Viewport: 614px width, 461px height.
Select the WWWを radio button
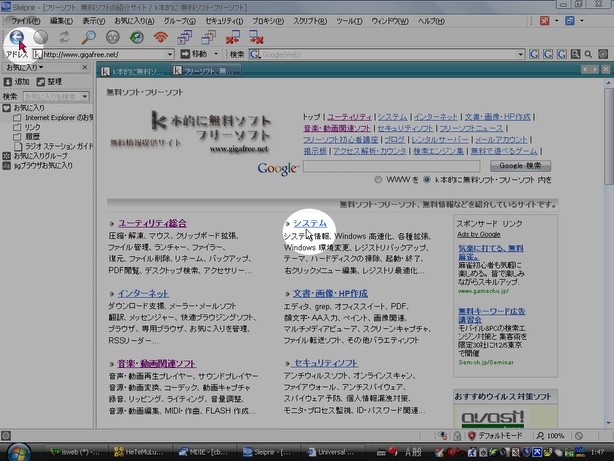click(378, 180)
